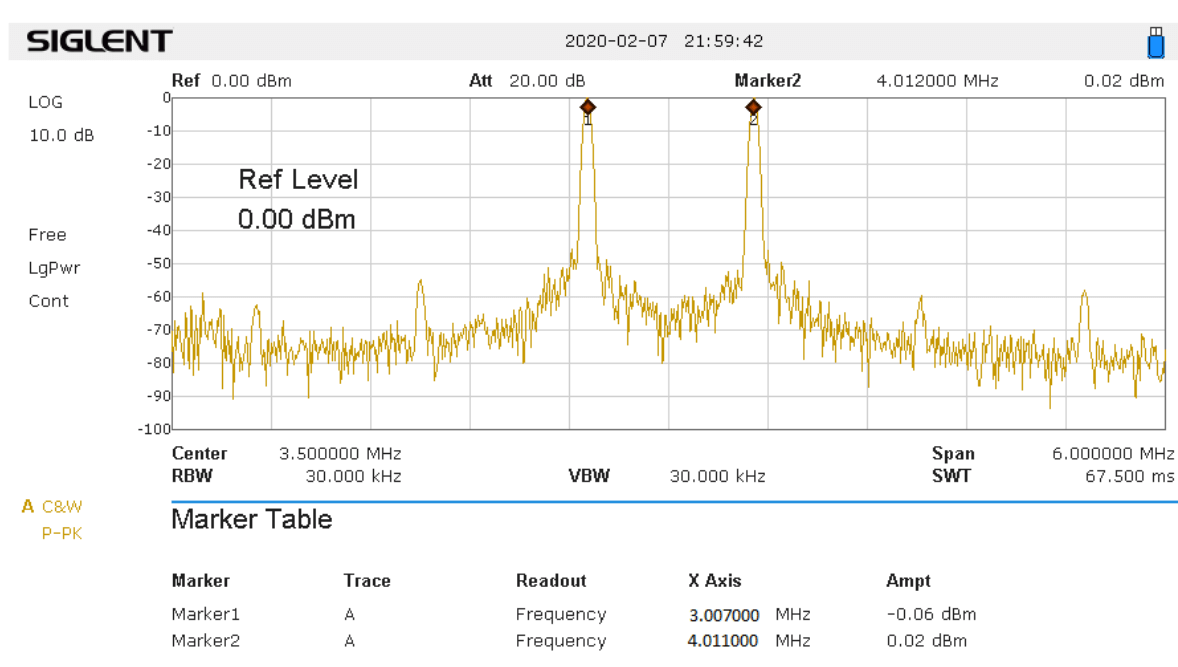This screenshot has height=667, width=1178.
Task: Click the LOG scale type indicator
Action: 45,102
